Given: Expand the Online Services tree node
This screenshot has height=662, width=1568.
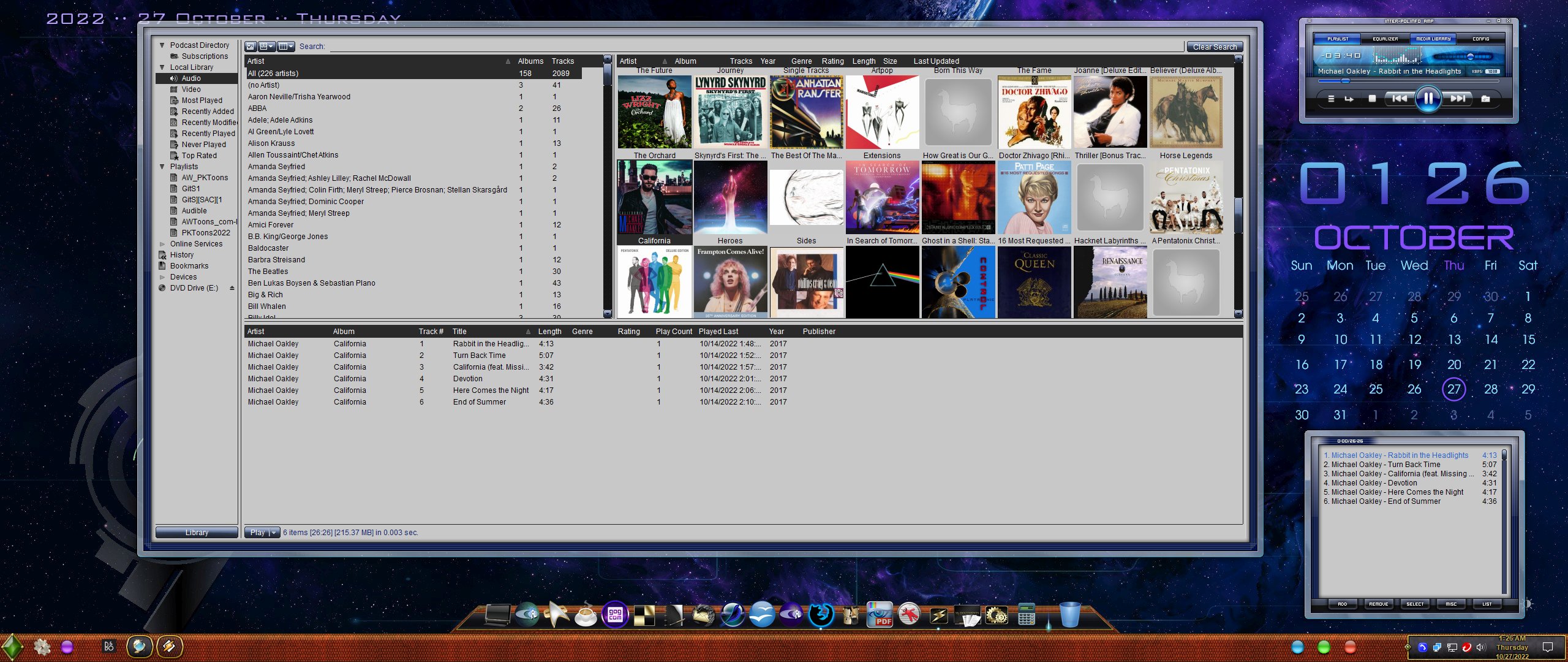Looking at the screenshot, I should click(162, 243).
